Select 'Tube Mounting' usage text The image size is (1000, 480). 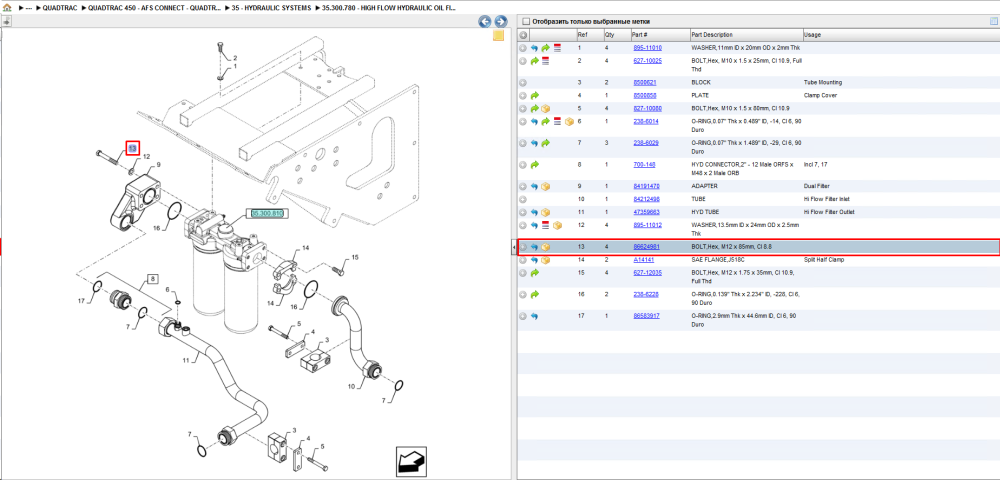coord(823,83)
